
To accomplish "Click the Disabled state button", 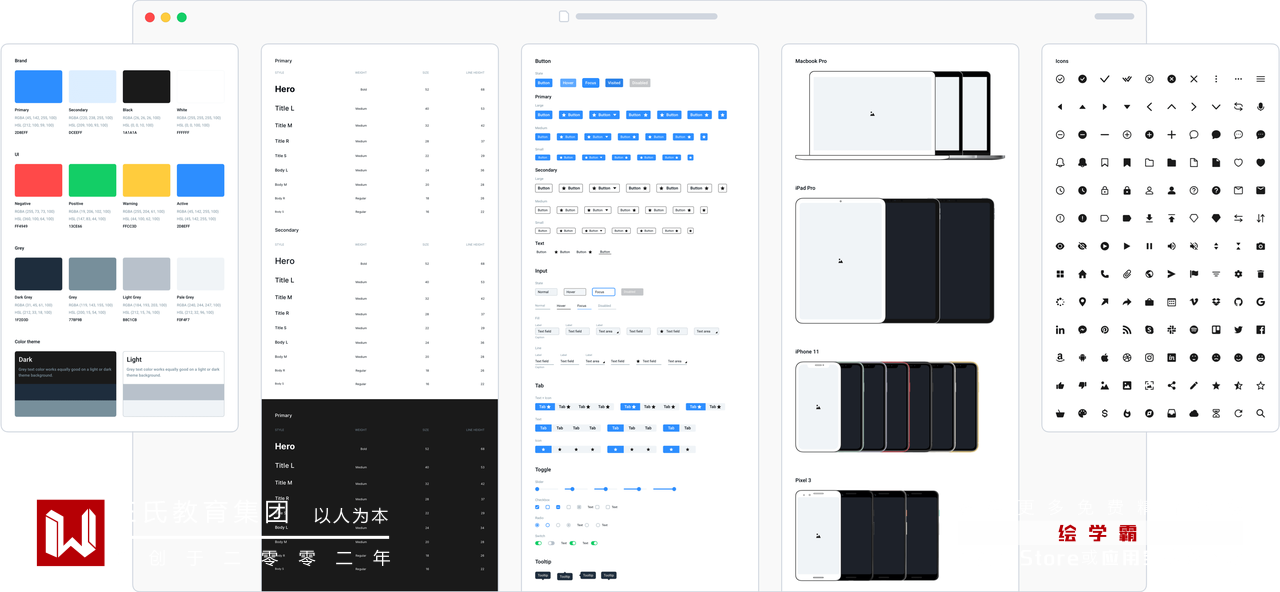I will 640,83.
